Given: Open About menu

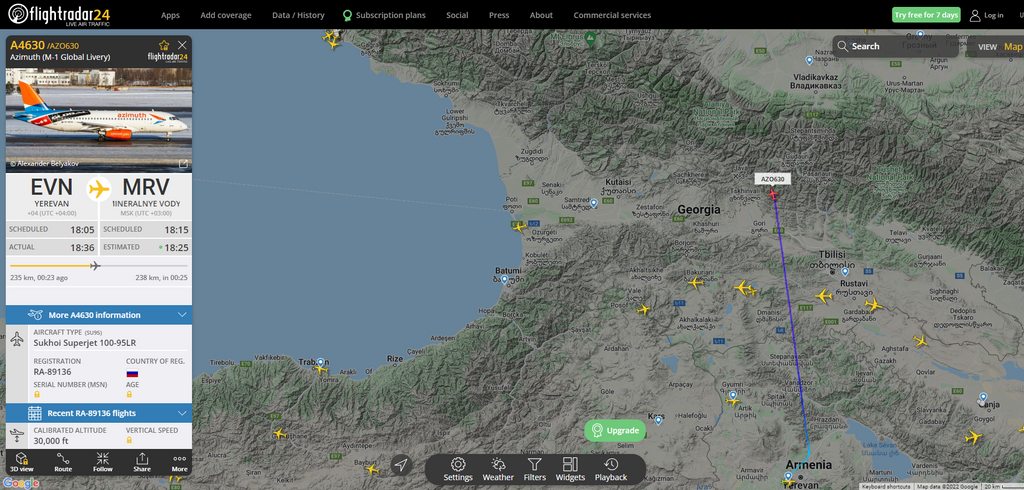Looking at the screenshot, I should pyautogui.click(x=541, y=15).
